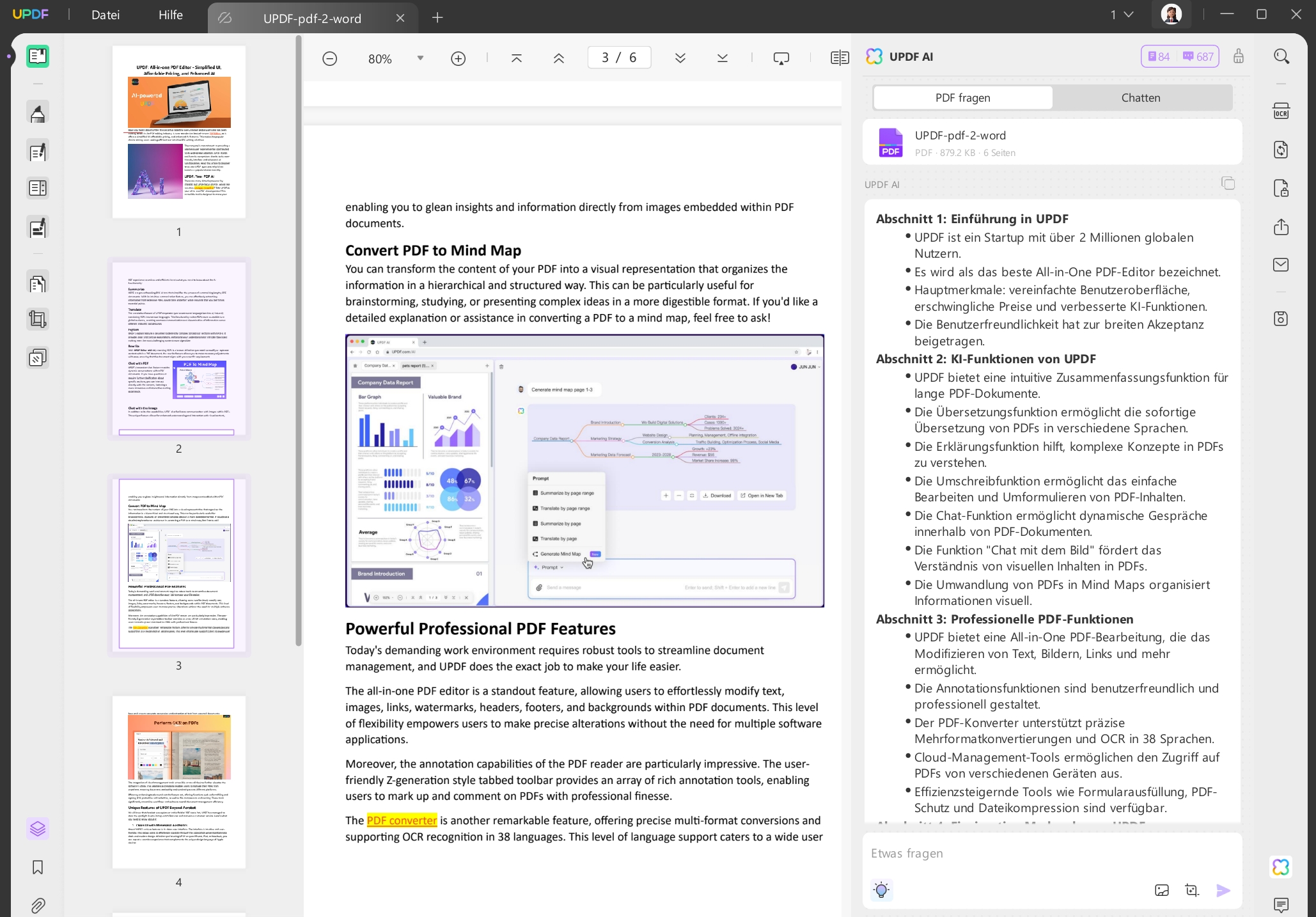1316x917 pixels.
Task: Switch to the UPDF-pdf-2-word tab
Action: (312, 18)
